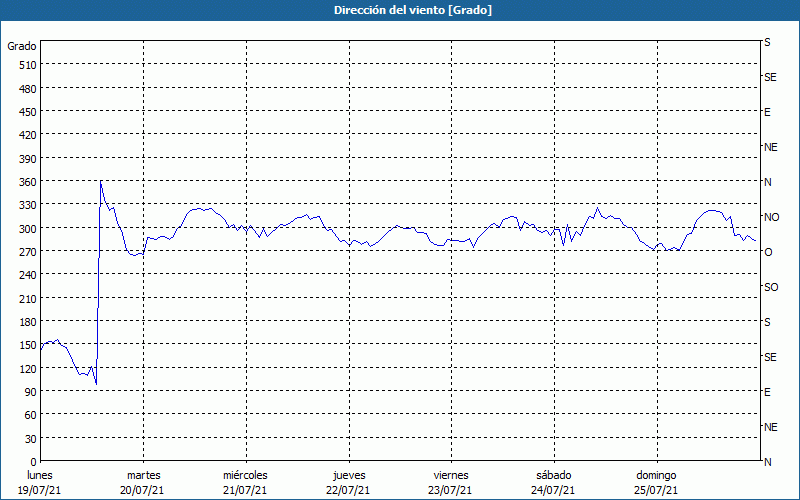Image resolution: width=800 pixels, height=500 pixels.
Task: Select the 'Grado' axis unit label
Action: (x=22, y=46)
